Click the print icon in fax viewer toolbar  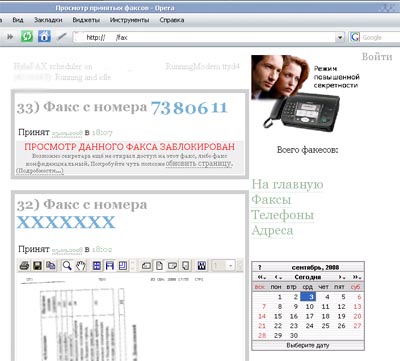pyautogui.click(x=24, y=266)
